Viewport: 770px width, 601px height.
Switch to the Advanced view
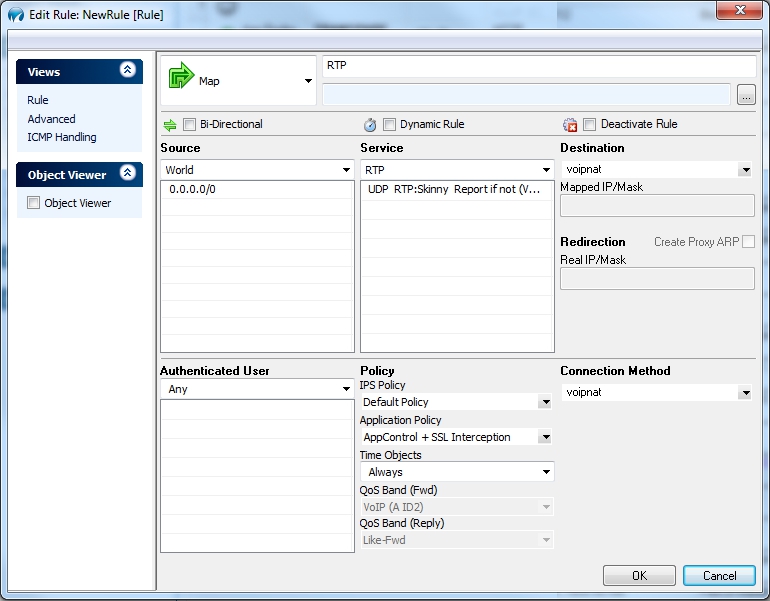[52, 119]
